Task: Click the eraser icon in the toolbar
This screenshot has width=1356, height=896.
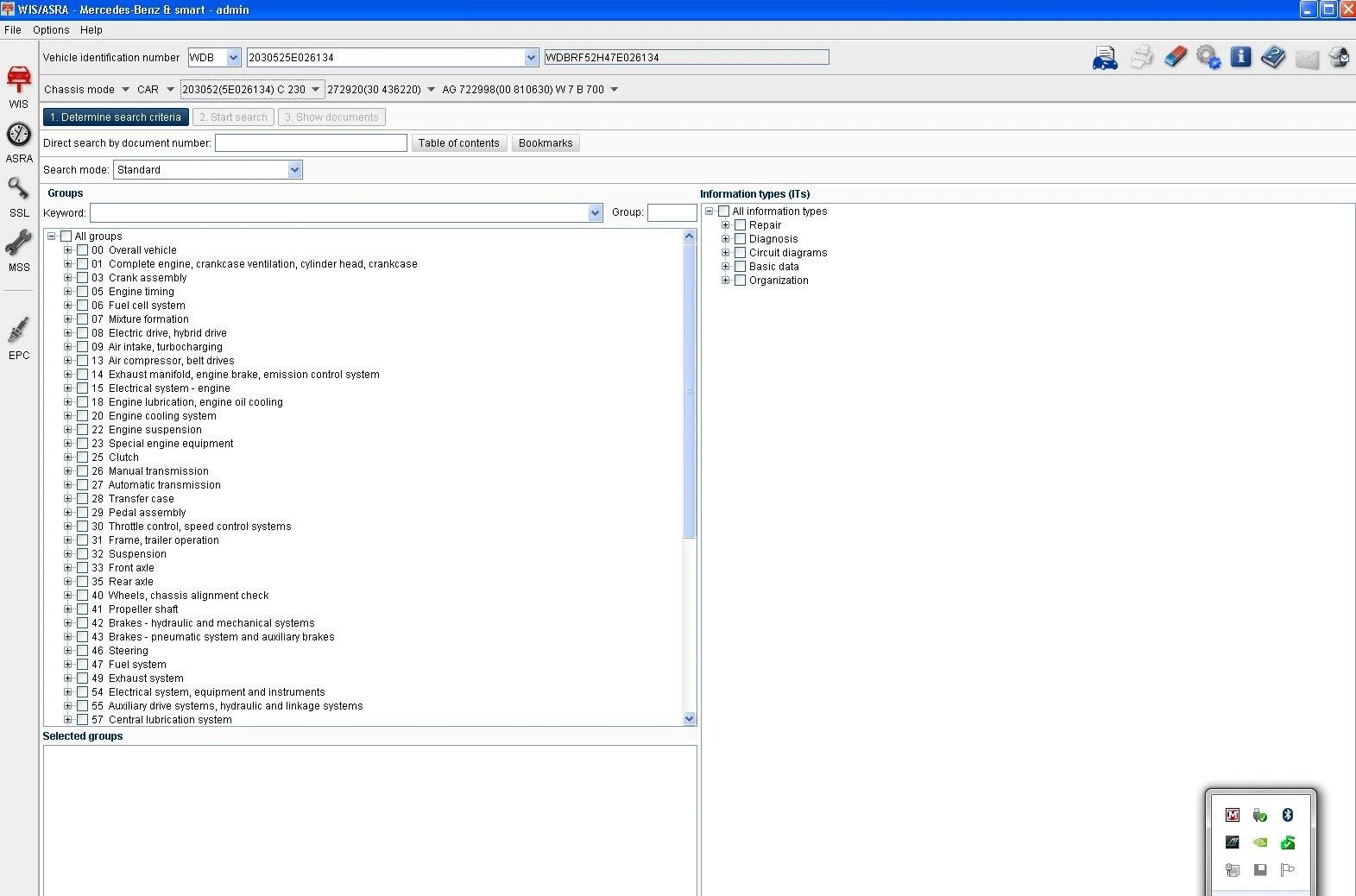Action: [1175, 58]
